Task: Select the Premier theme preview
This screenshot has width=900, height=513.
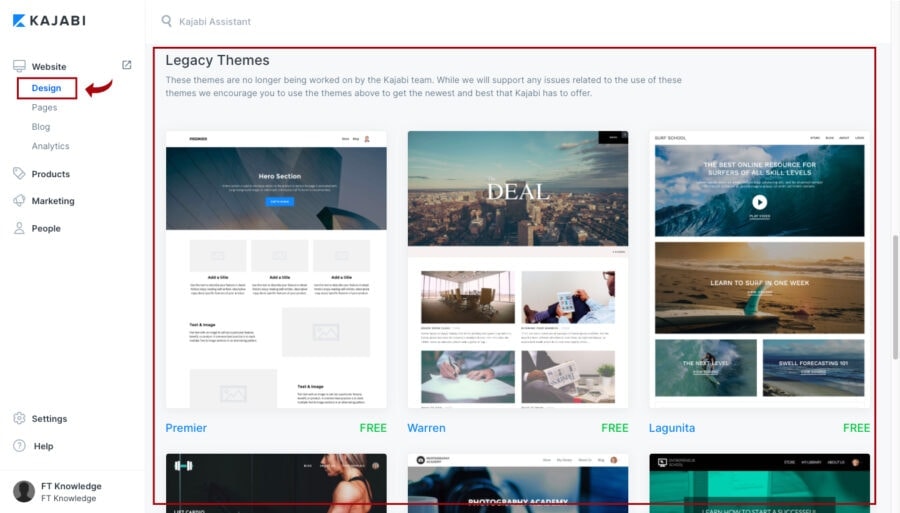Action: (x=276, y=269)
